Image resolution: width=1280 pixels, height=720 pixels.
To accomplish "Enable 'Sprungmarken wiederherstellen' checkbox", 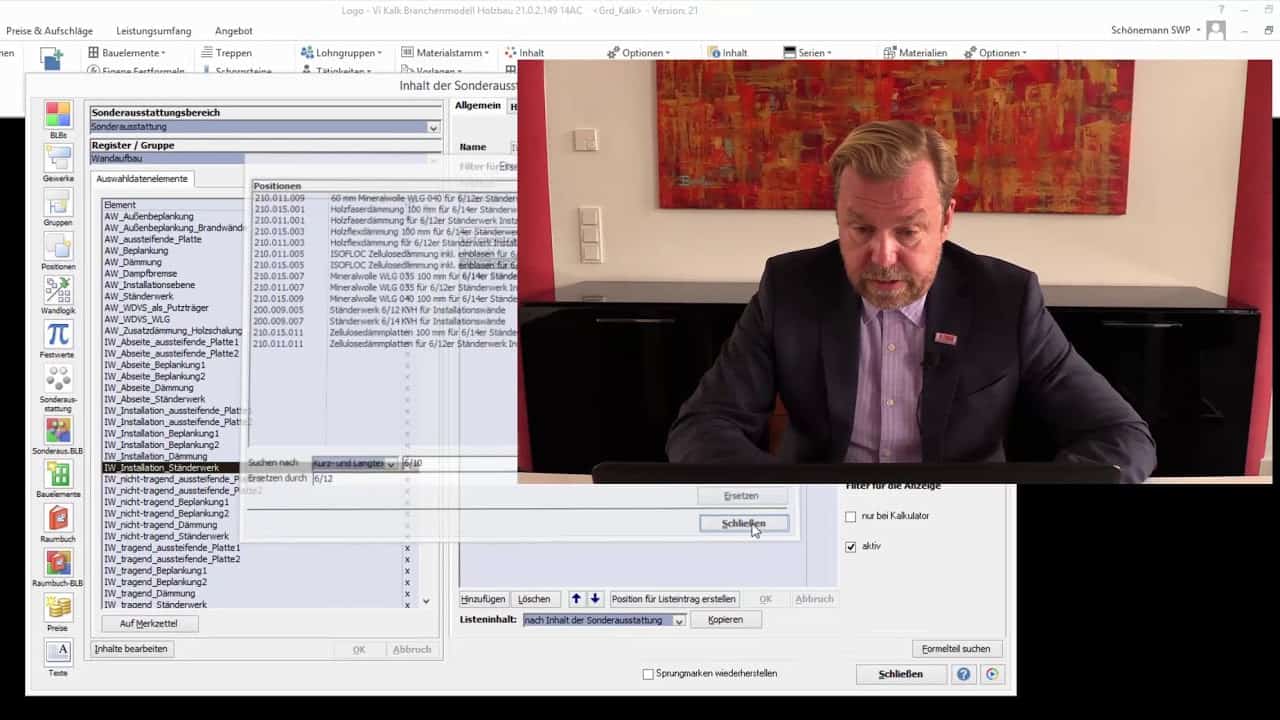I will [648, 674].
